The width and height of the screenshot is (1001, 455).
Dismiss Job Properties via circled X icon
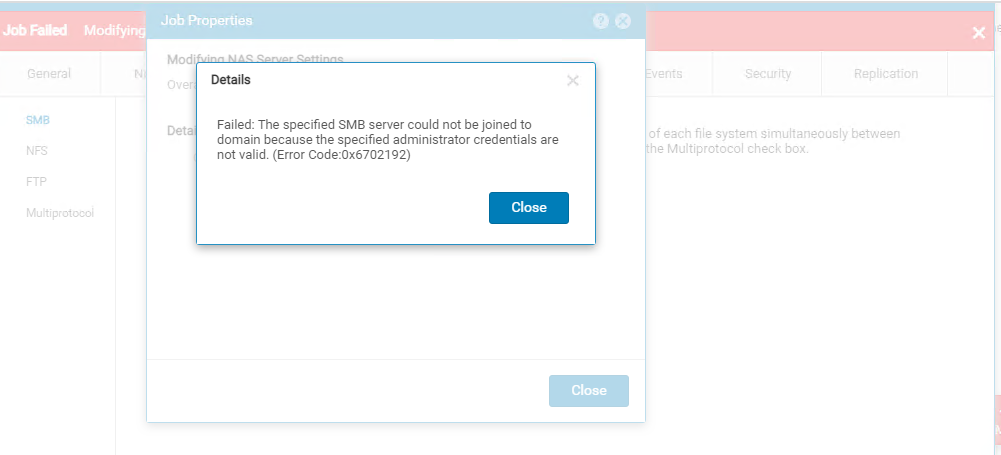[623, 21]
